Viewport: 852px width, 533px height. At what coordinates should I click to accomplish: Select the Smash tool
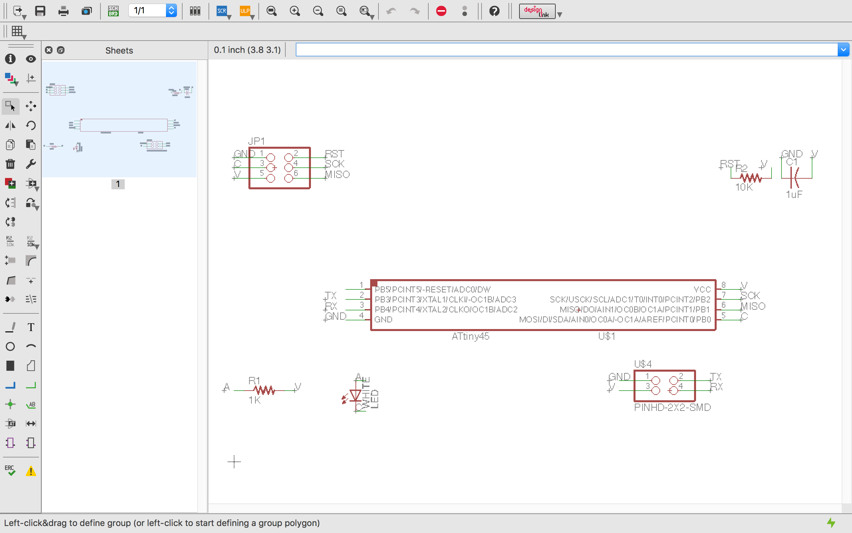pyautogui.click(x=10, y=261)
